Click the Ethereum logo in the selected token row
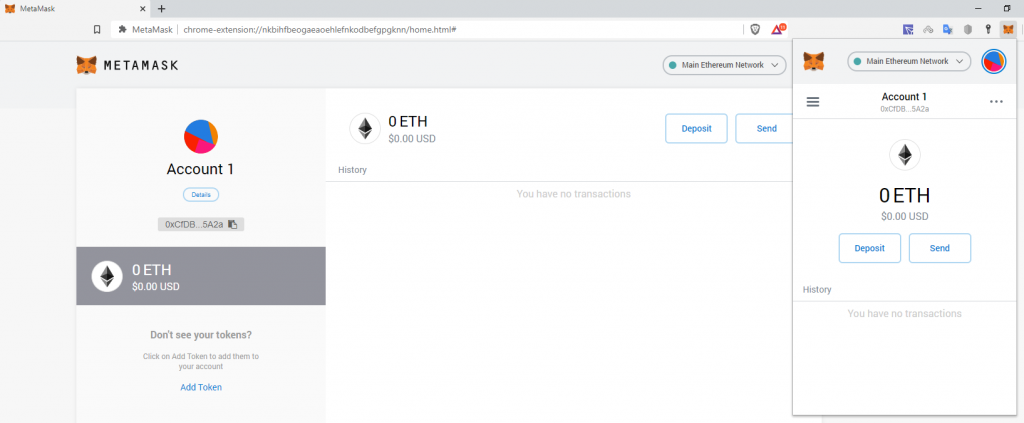Image resolution: width=1024 pixels, height=423 pixels. pos(106,276)
